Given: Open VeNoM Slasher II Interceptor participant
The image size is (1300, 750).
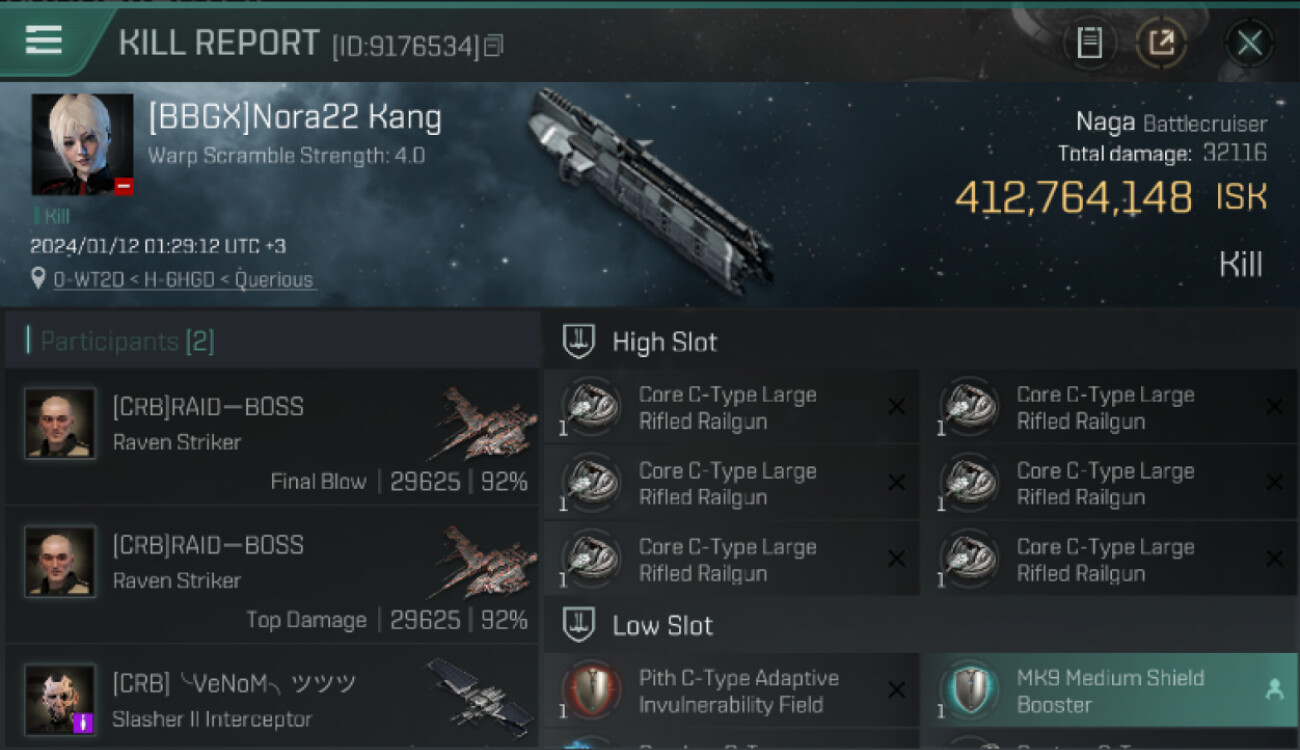Looking at the screenshot, I should click(273, 698).
